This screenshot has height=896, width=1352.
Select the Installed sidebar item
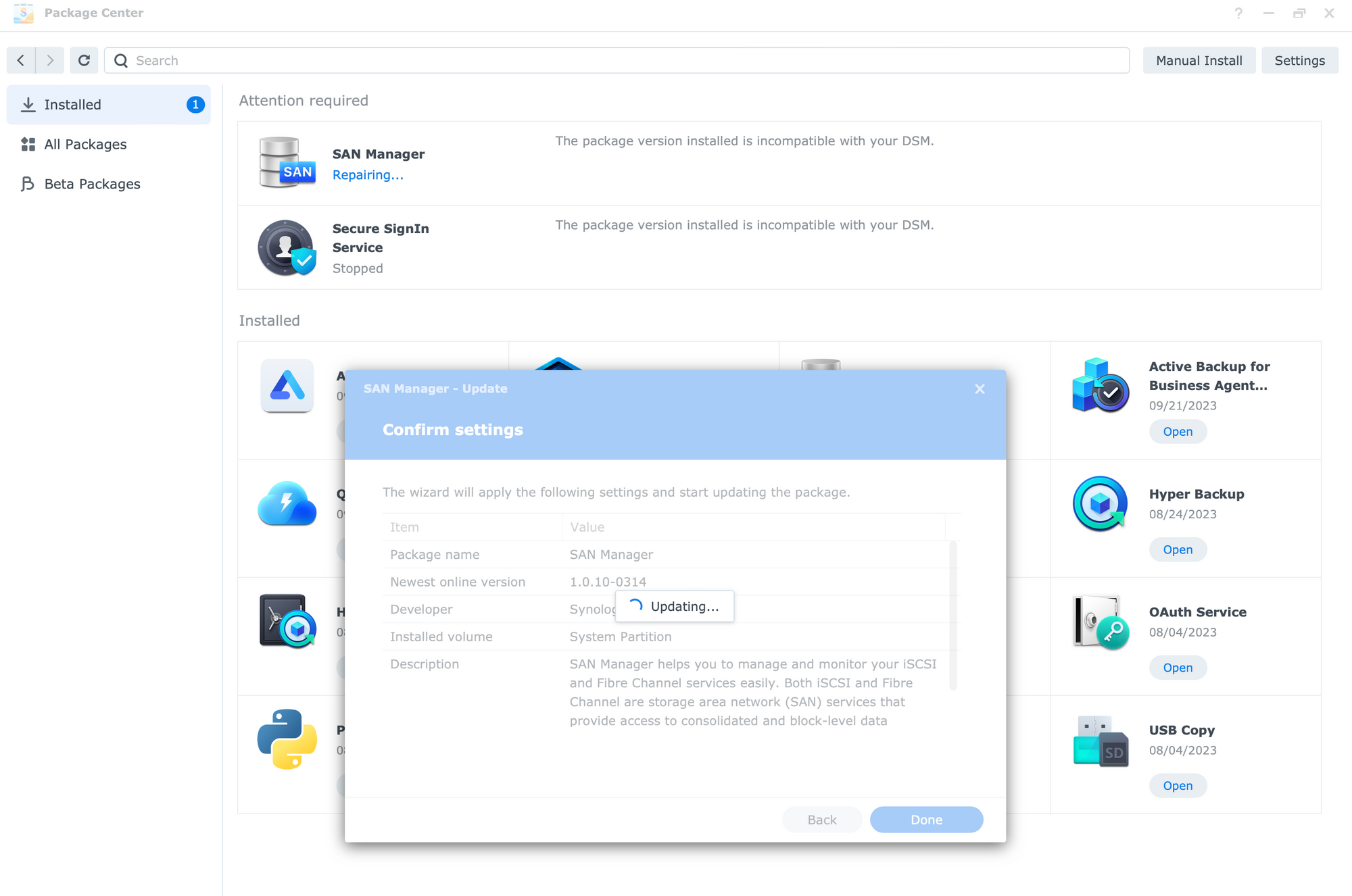(x=109, y=105)
